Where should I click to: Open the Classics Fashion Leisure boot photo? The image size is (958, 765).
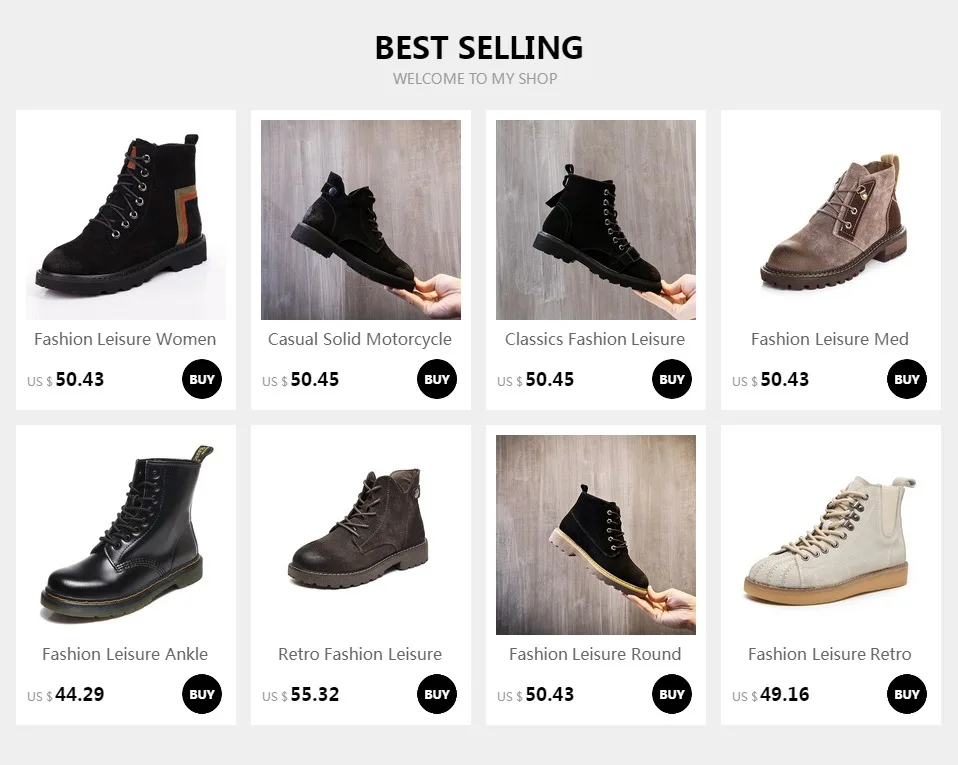[x=596, y=219]
